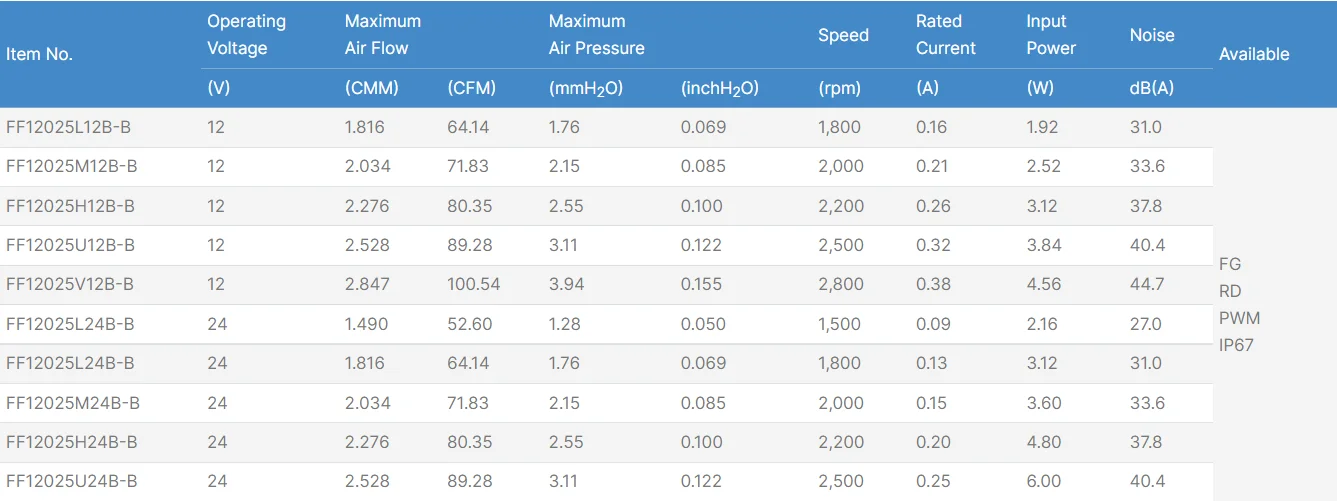Open item FF12025V12B-B

[70, 284]
